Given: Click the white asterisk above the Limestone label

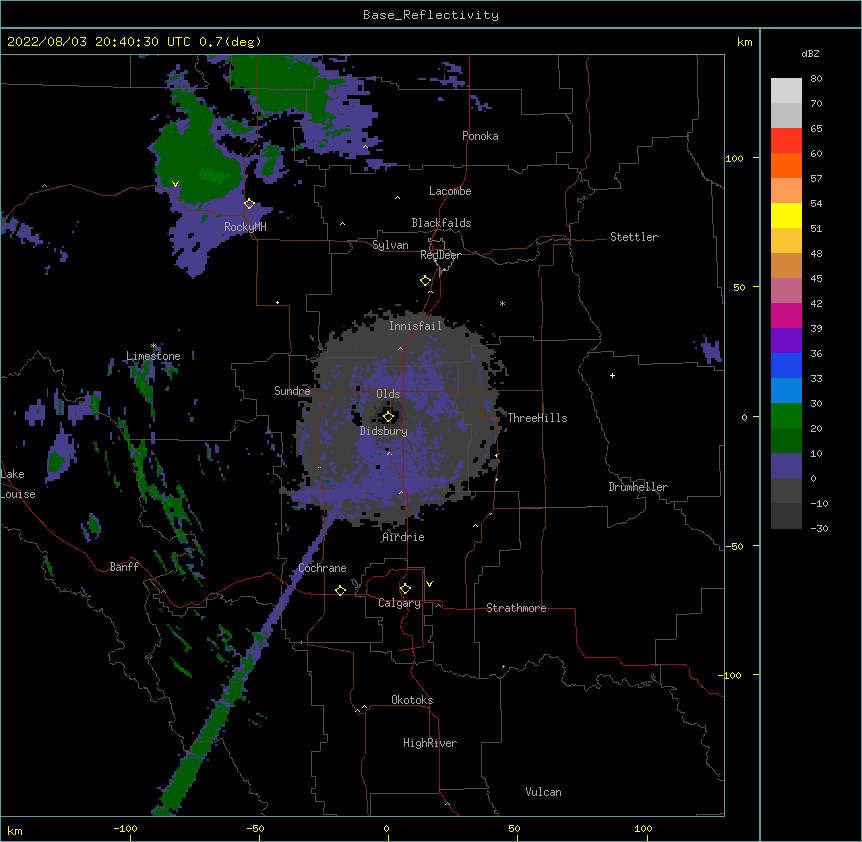Looking at the screenshot, I should click(154, 346).
